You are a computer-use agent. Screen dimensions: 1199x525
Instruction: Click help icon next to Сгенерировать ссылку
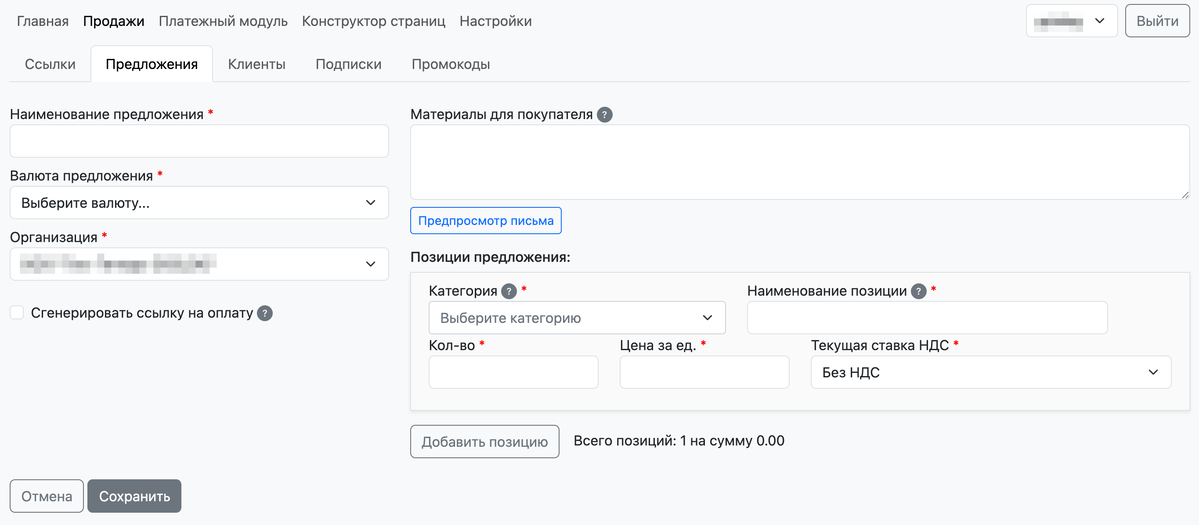point(265,313)
